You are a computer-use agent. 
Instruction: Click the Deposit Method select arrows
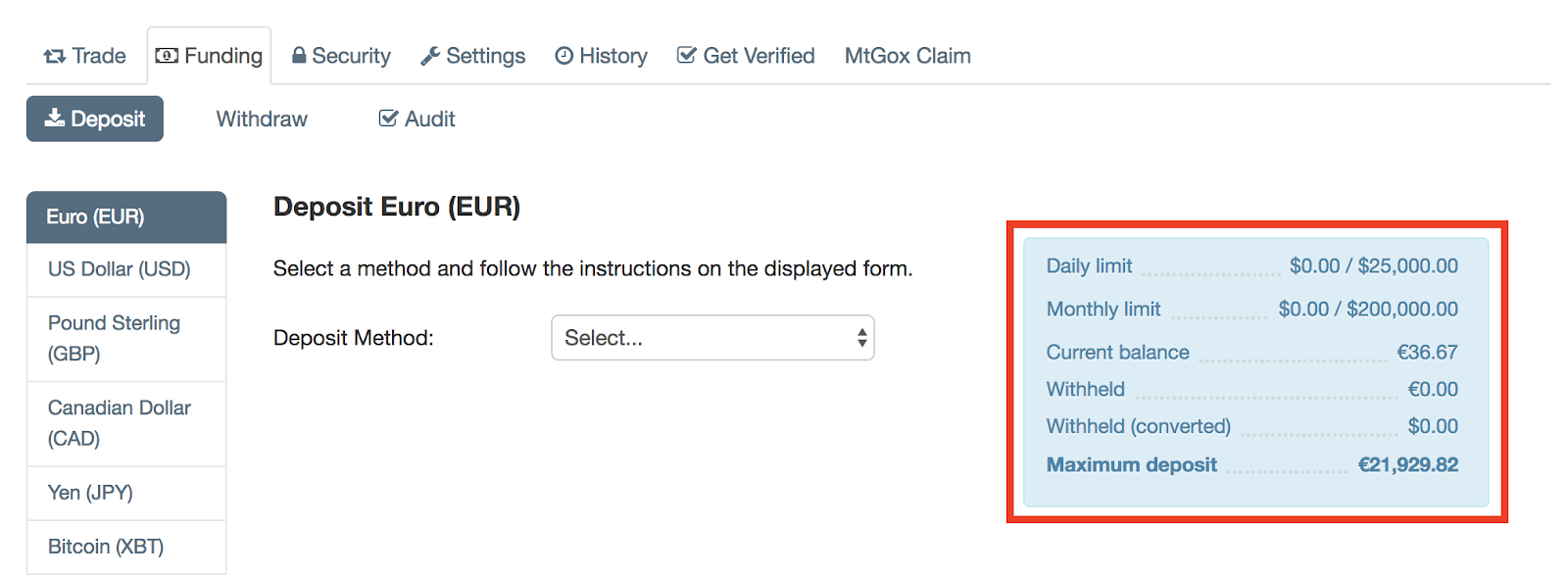pos(861,338)
